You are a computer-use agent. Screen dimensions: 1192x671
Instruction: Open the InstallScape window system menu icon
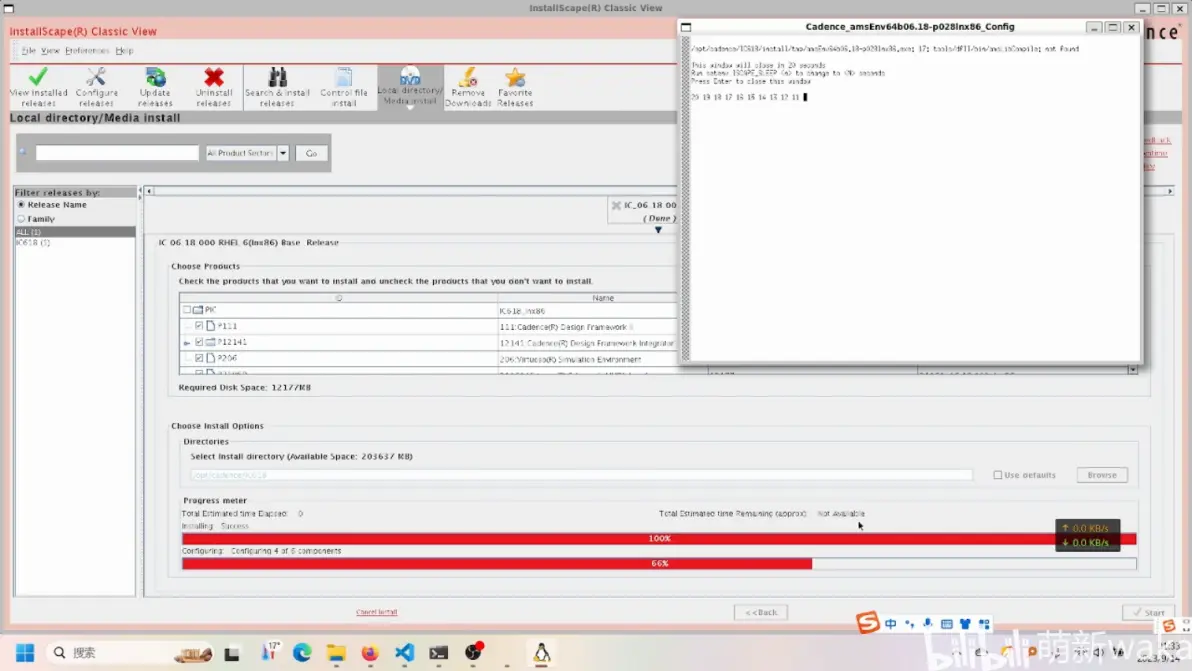(x=9, y=8)
